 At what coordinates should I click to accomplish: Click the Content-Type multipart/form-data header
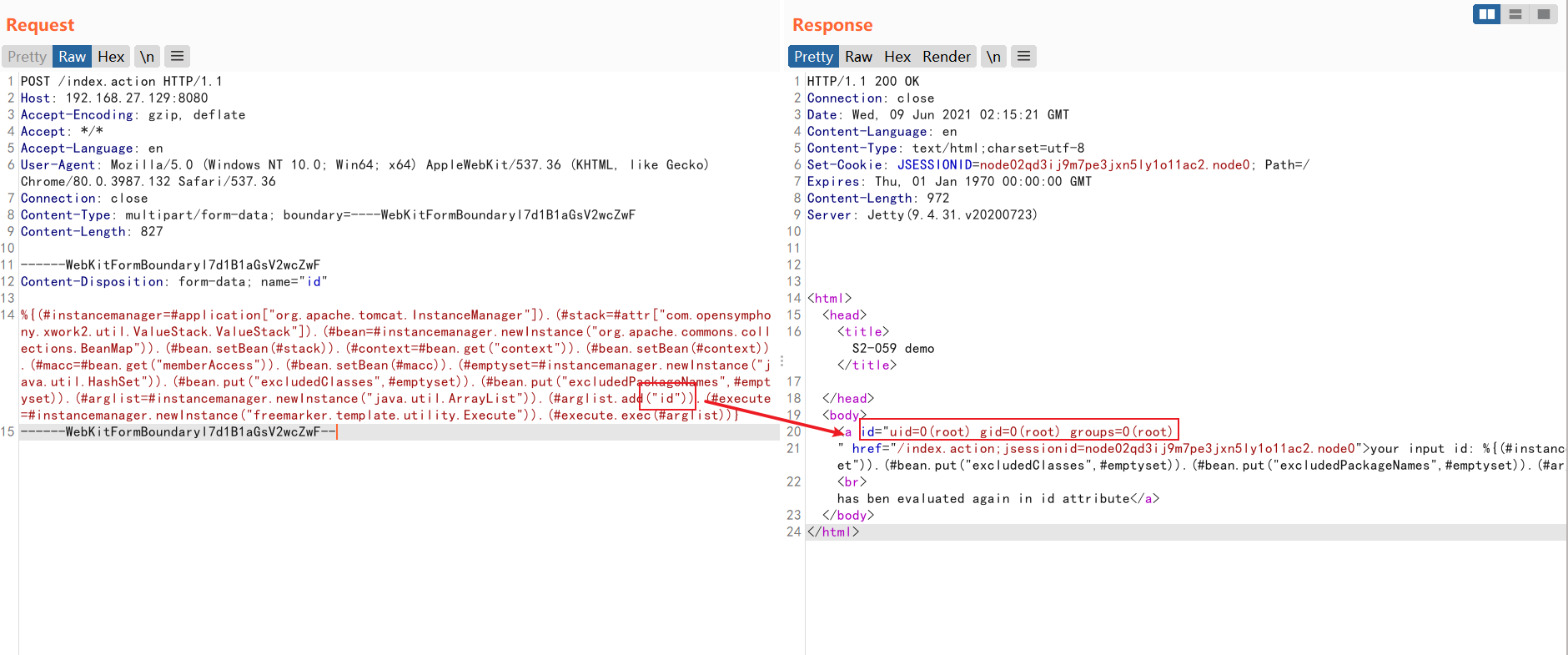[x=328, y=214]
